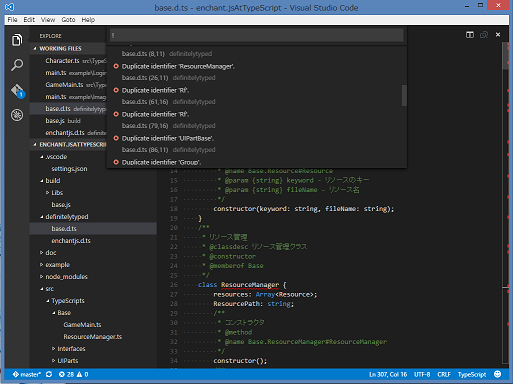The image size is (513, 384).
Task: Open GameMain.ts under the Base folder
Action: (82, 325)
